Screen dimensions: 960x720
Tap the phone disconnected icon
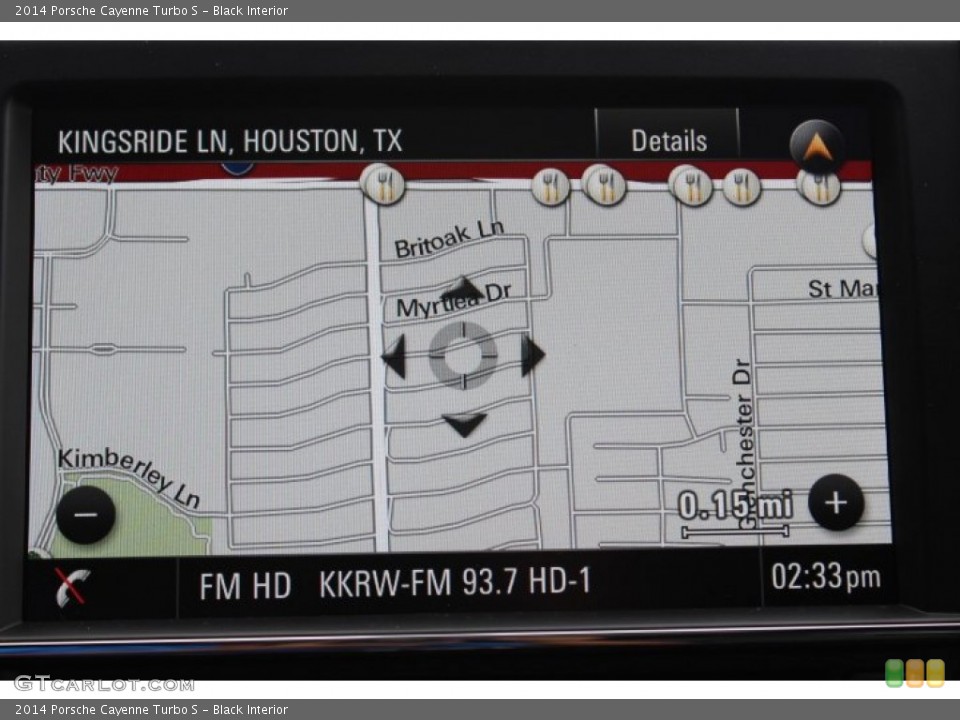(72, 587)
